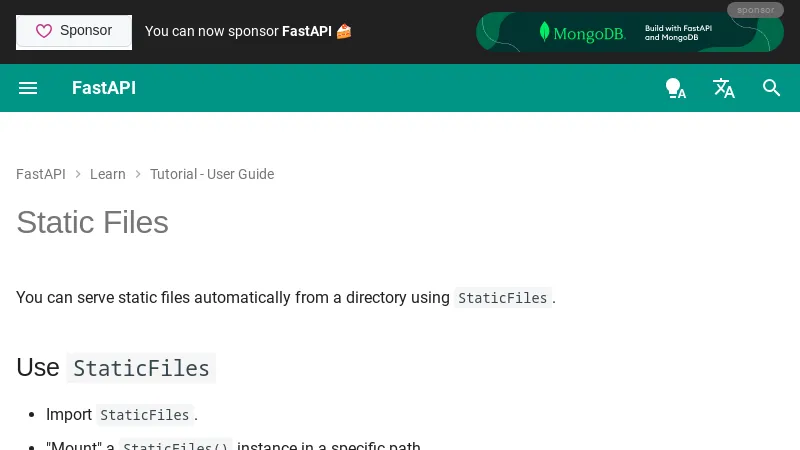Open the language translation selector
This screenshot has height=450, width=800.
(x=723, y=88)
